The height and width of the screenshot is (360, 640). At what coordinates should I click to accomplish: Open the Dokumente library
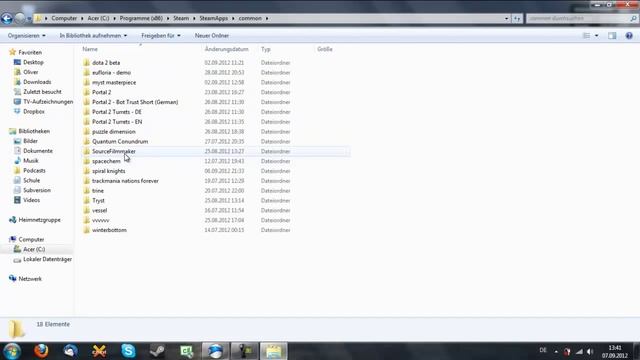(x=38, y=151)
